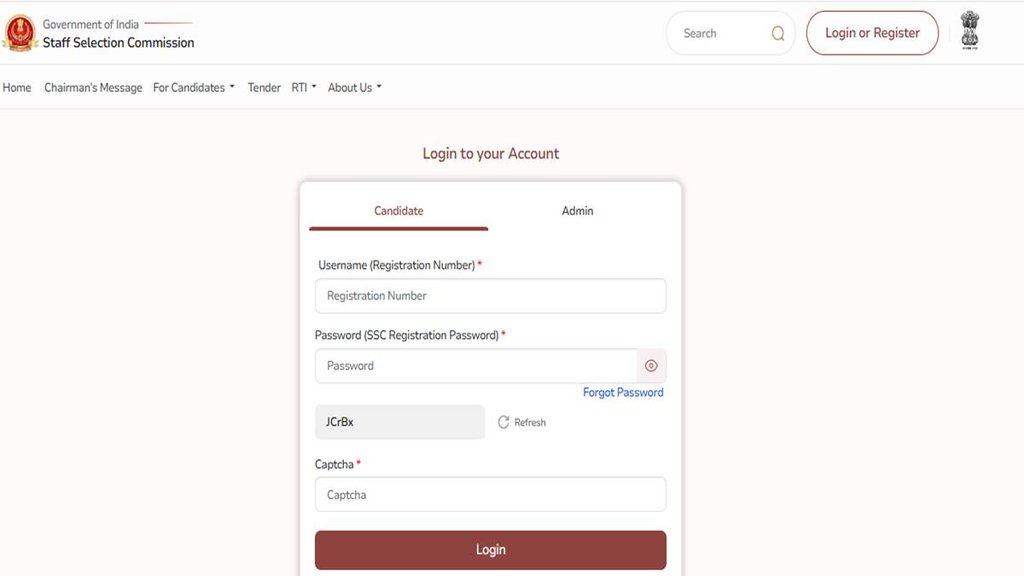
Task: Click the National Emblem of India icon
Action: [969, 31]
